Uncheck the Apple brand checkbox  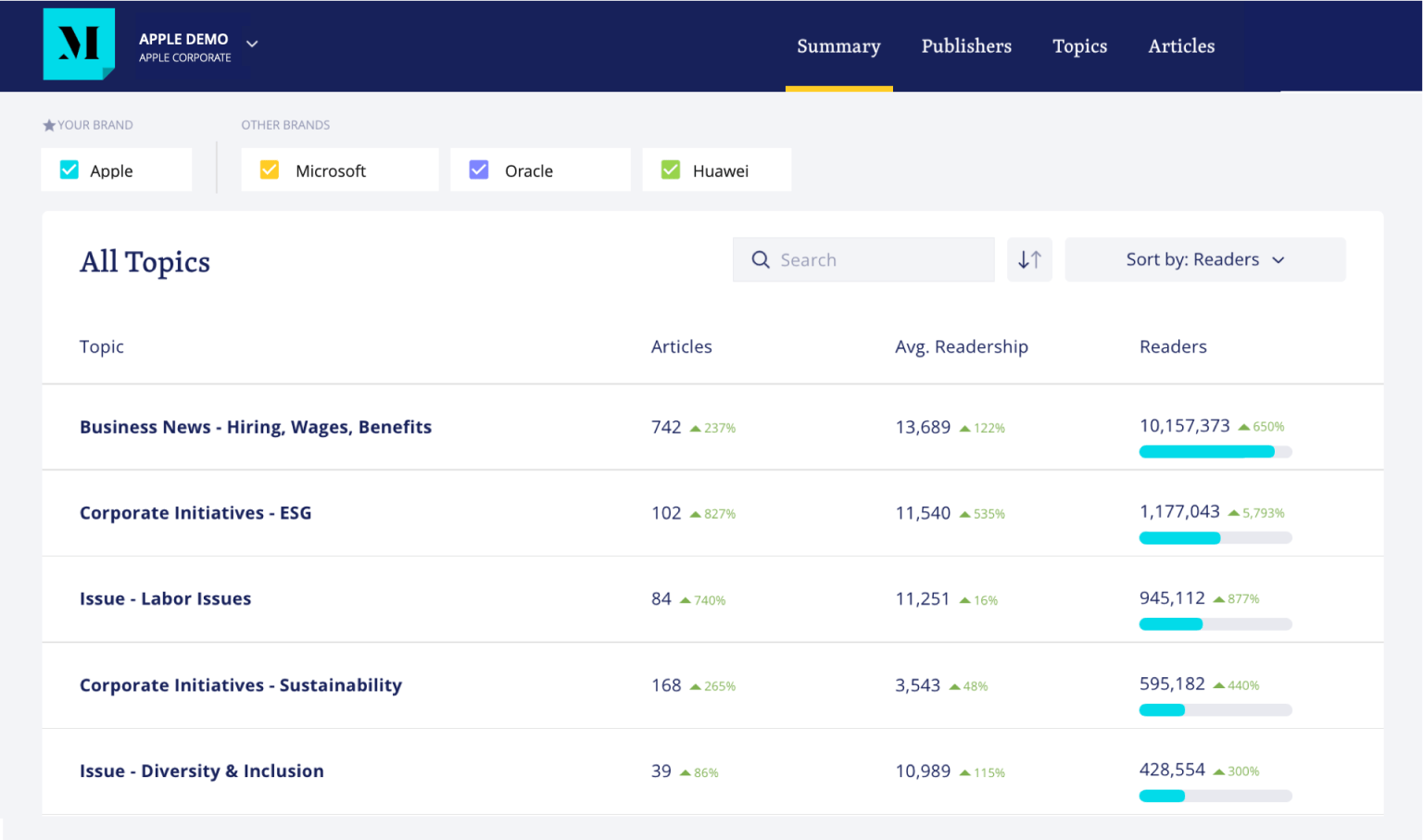(x=69, y=170)
